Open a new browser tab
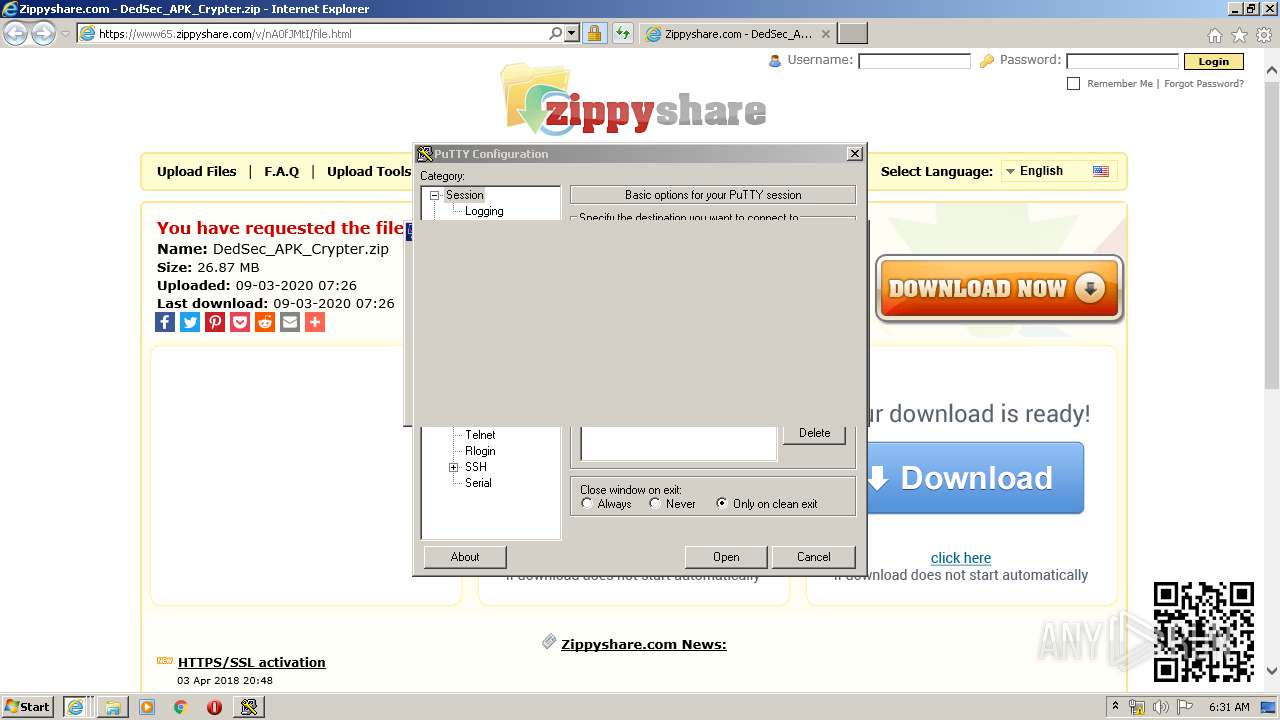 pos(851,34)
